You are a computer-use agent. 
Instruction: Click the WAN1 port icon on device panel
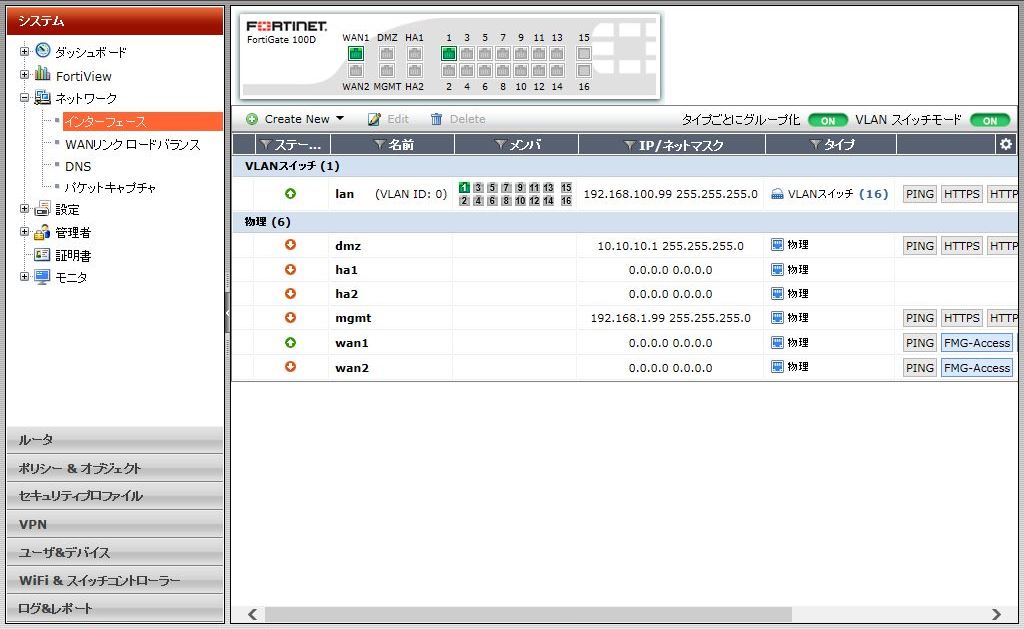(356, 54)
